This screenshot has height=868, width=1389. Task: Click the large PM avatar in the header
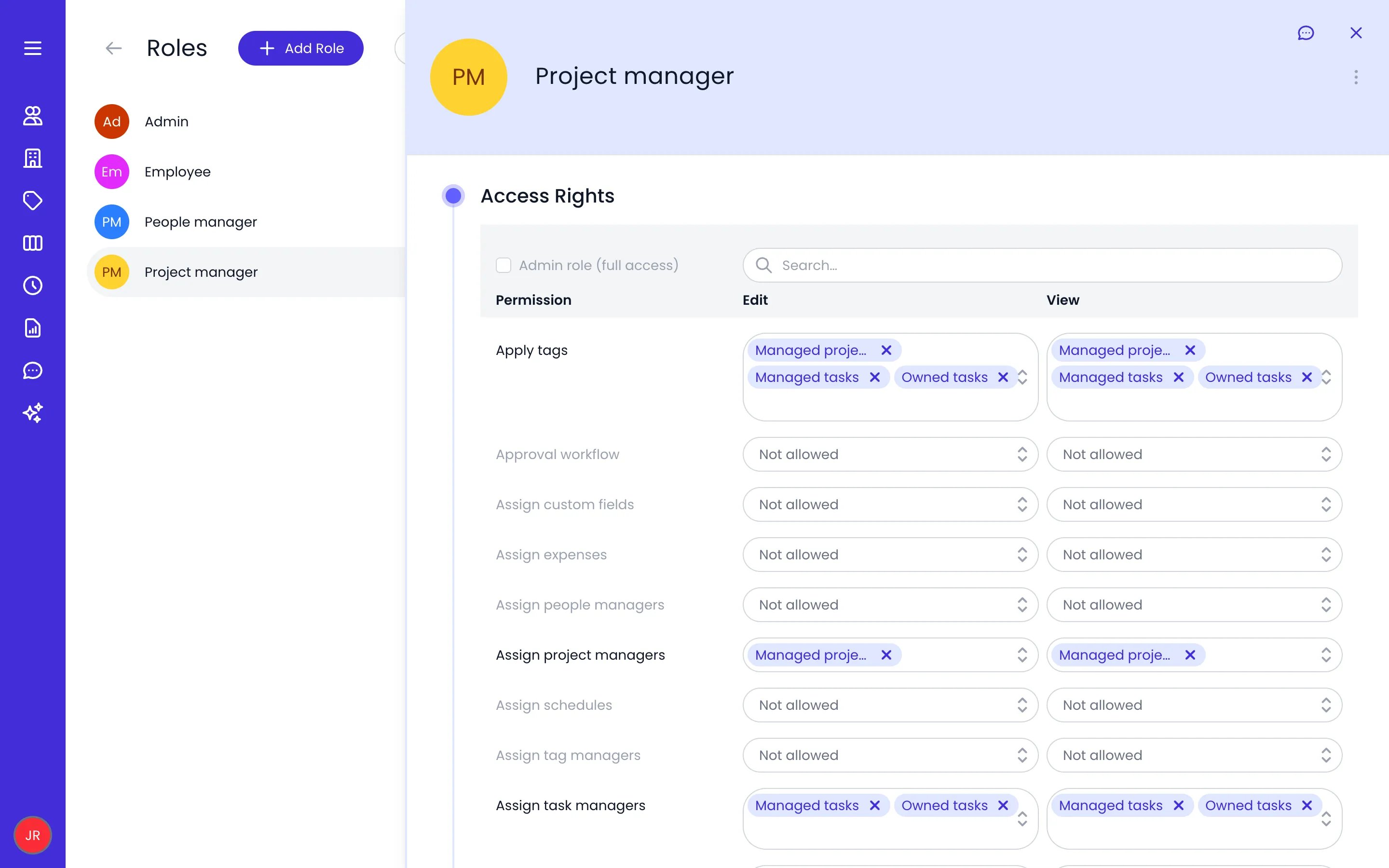click(468, 77)
